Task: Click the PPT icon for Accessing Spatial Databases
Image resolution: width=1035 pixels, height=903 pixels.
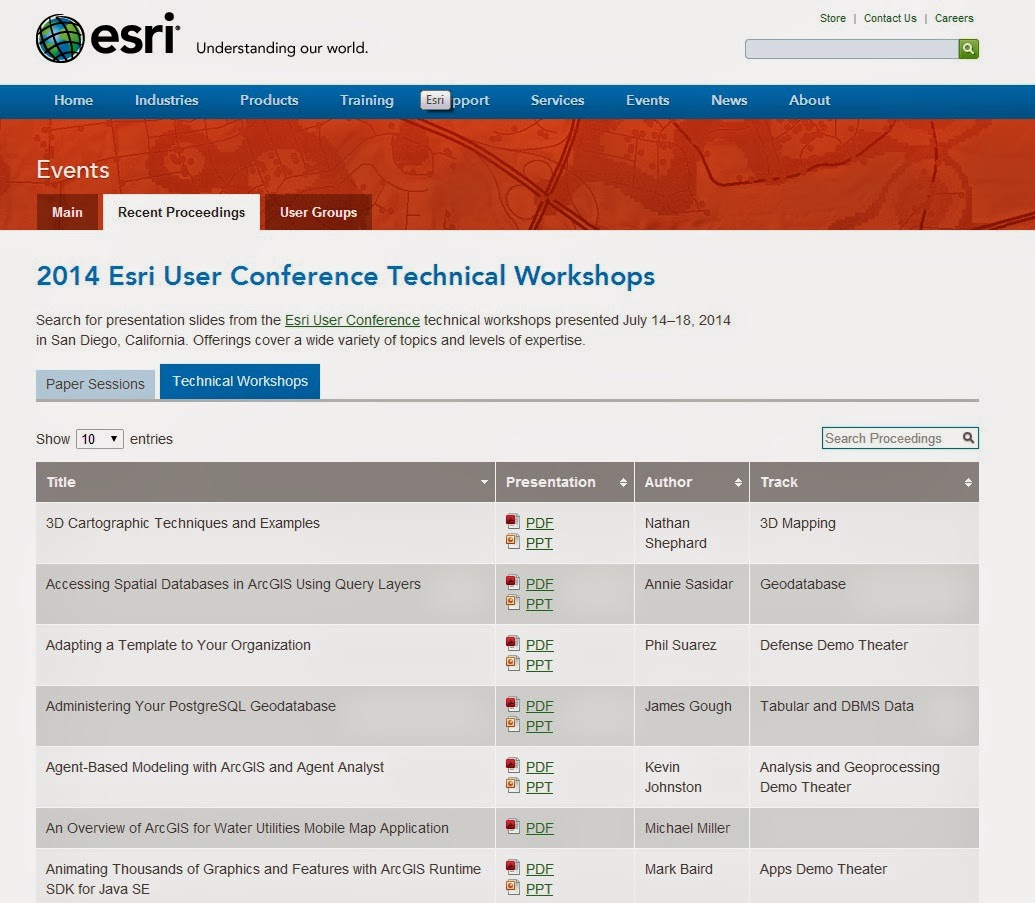Action: point(511,604)
